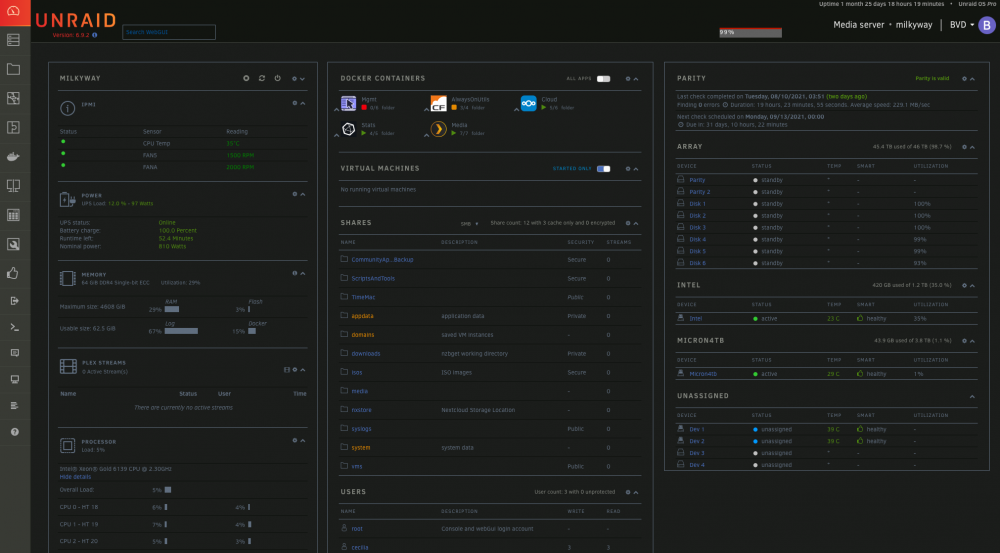Viewport: 1000px width, 553px height.
Task: Open the Tools wrench icon in the sidebar
Action: (13, 244)
